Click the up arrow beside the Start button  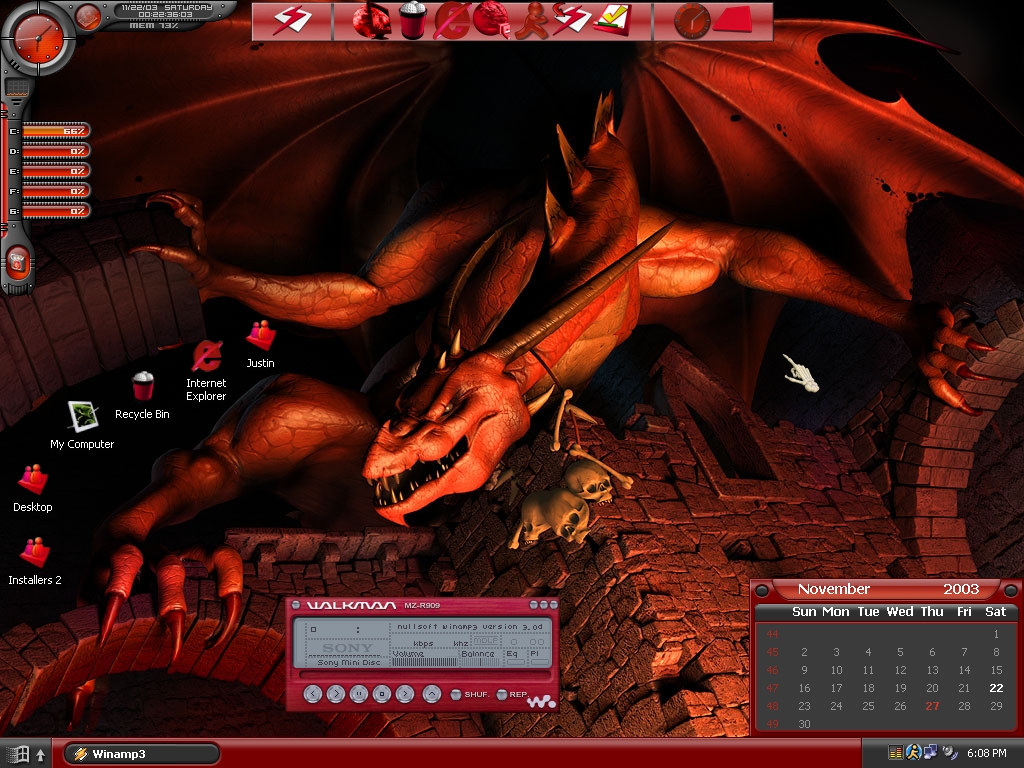[40, 755]
